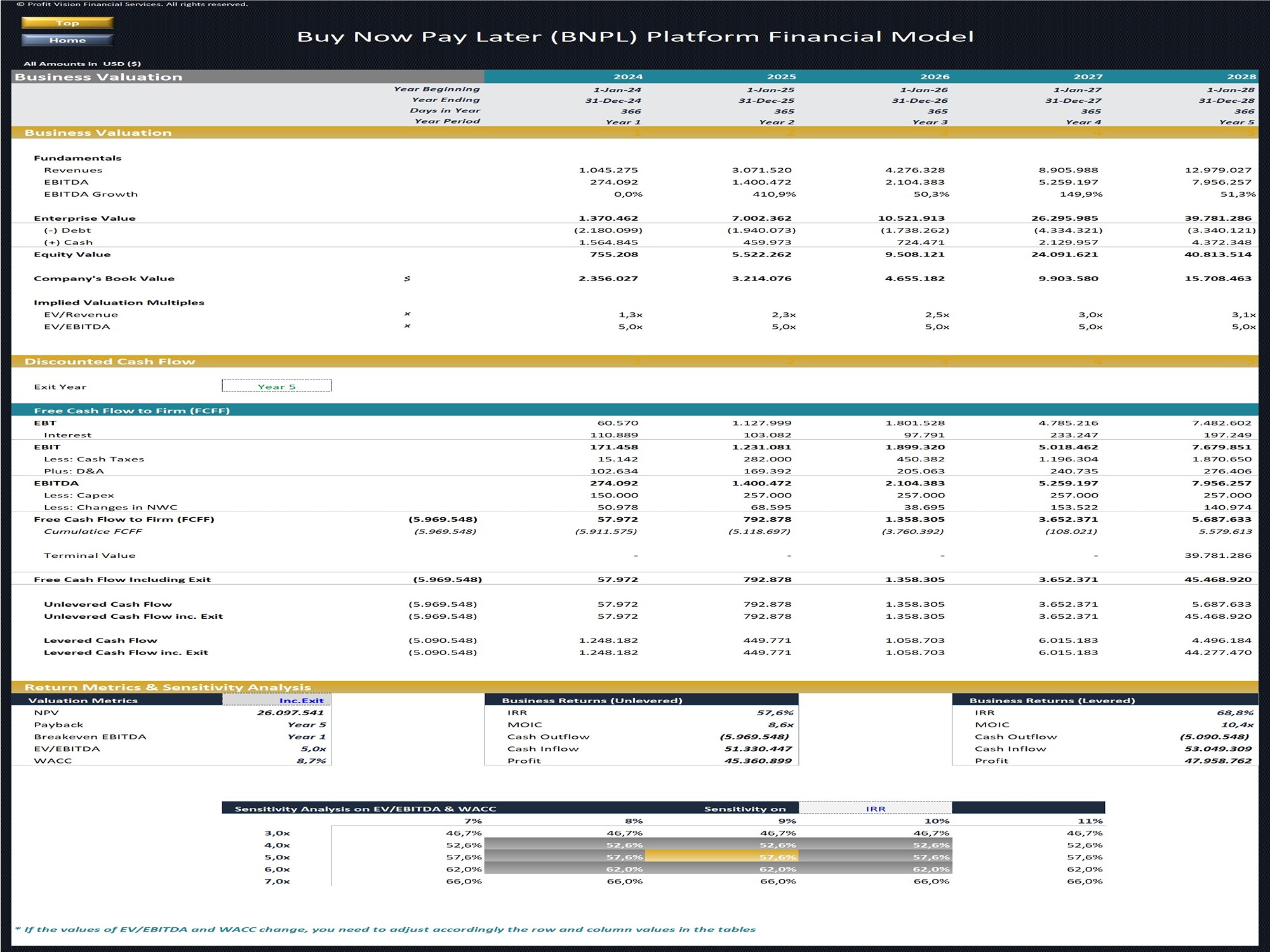1270x952 pixels.
Task: Click the yellow Top button
Action: pyautogui.click(x=67, y=23)
